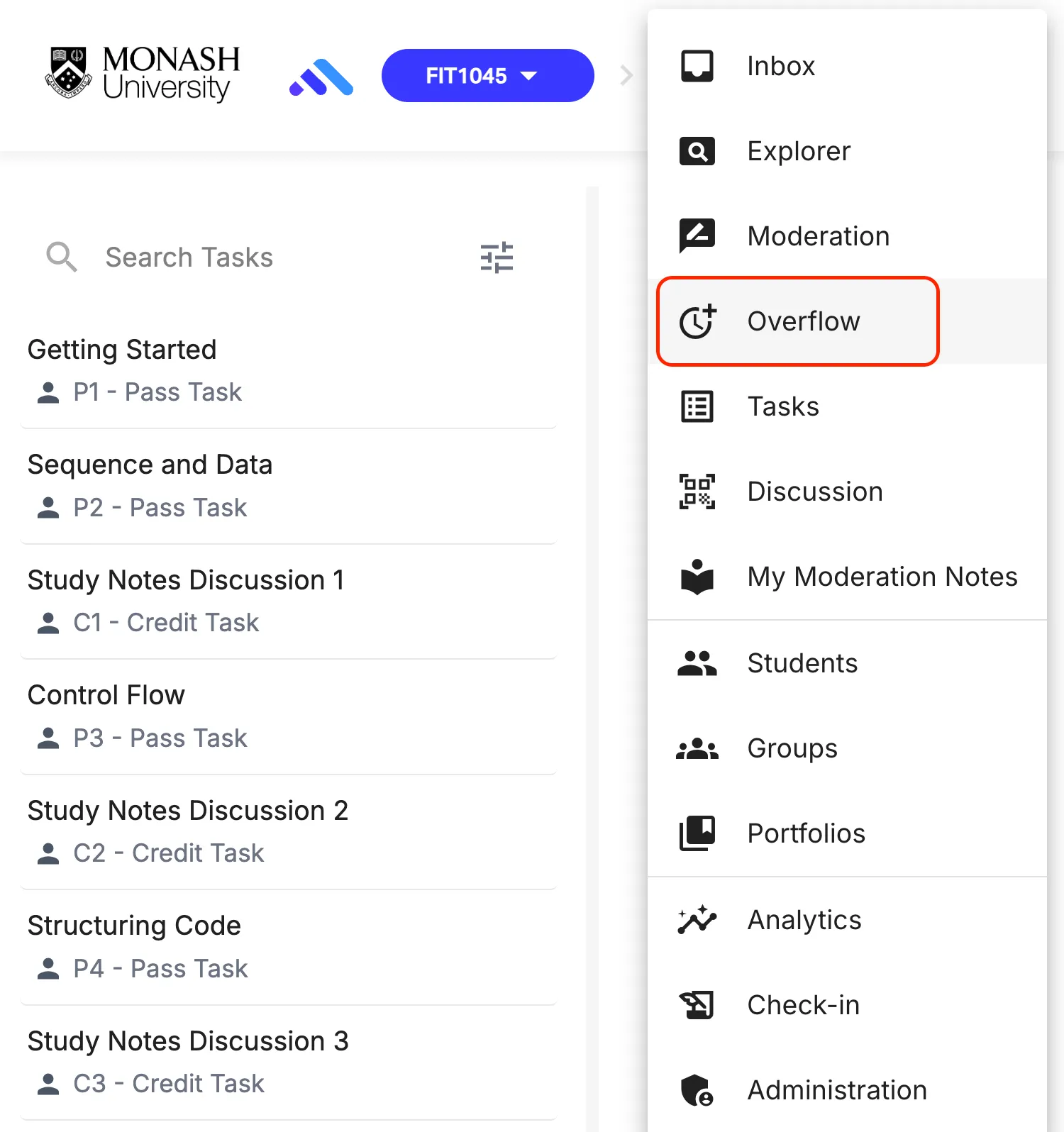Click the person icon next to P4 - Pass Task
The width and height of the screenshot is (1064, 1132).
click(x=48, y=969)
